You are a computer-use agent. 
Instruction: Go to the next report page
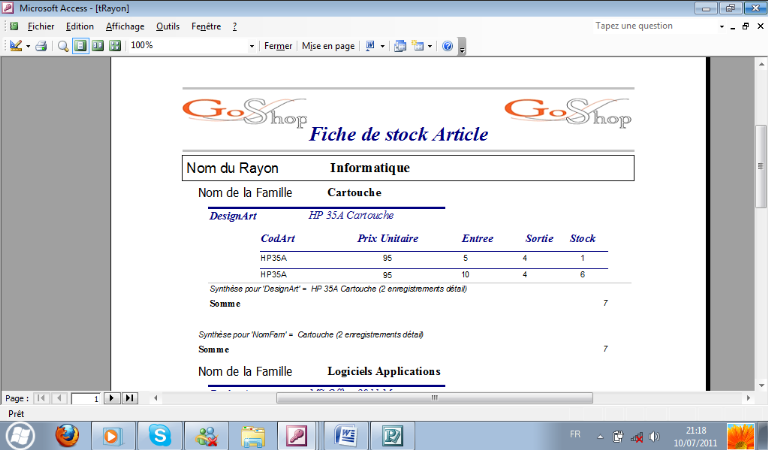click(112, 398)
